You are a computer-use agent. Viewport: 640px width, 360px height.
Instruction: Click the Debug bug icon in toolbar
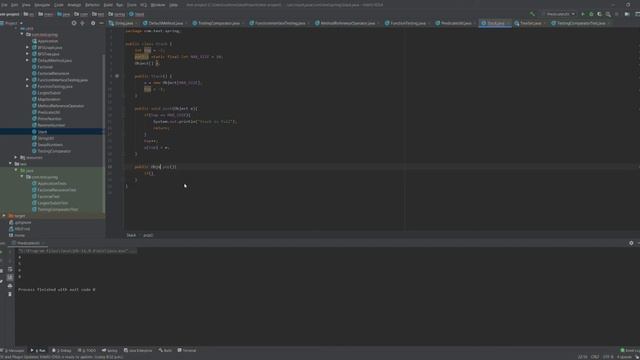coord(591,14)
